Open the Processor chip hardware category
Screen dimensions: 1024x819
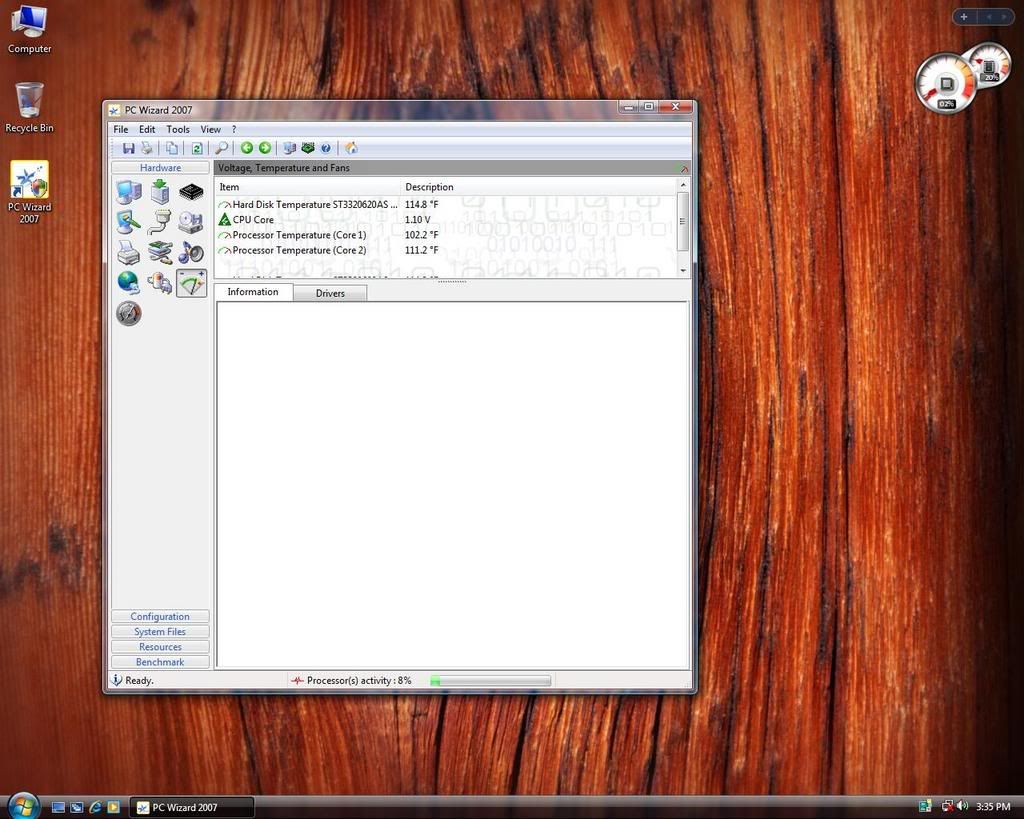(191, 191)
